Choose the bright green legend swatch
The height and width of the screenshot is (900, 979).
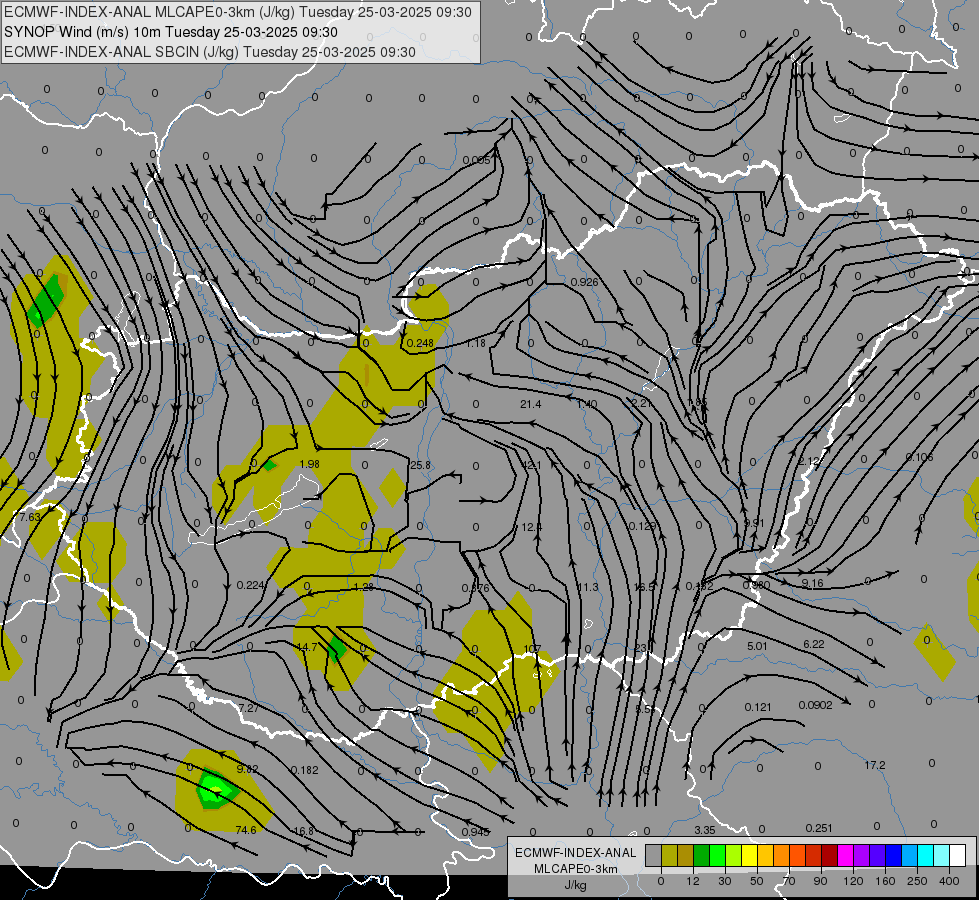(x=717, y=855)
